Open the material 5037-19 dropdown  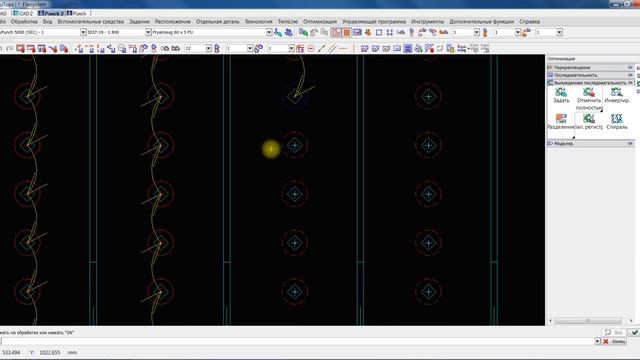point(149,32)
